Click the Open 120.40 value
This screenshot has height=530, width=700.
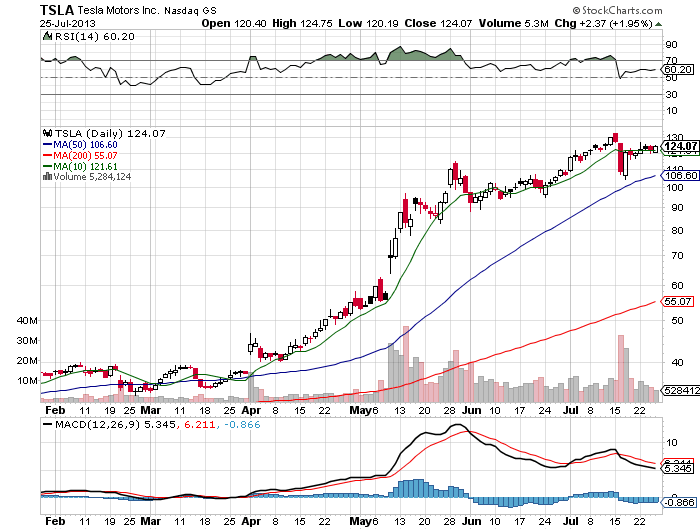pyautogui.click(x=234, y=24)
